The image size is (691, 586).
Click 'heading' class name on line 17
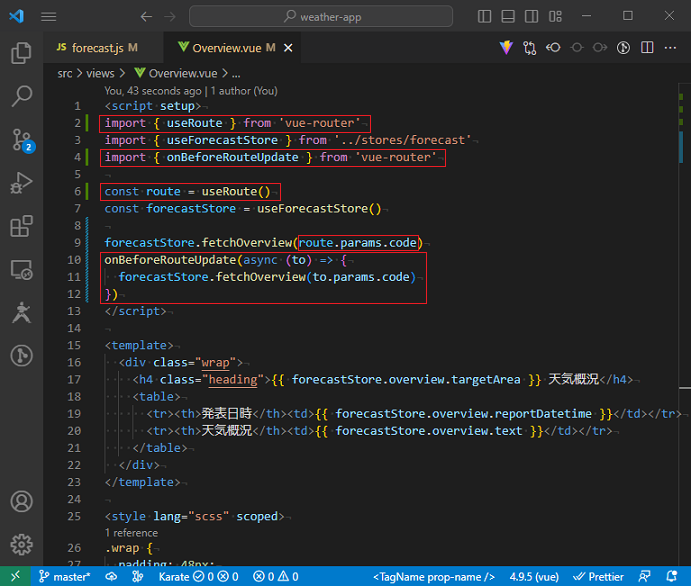[233, 380]
